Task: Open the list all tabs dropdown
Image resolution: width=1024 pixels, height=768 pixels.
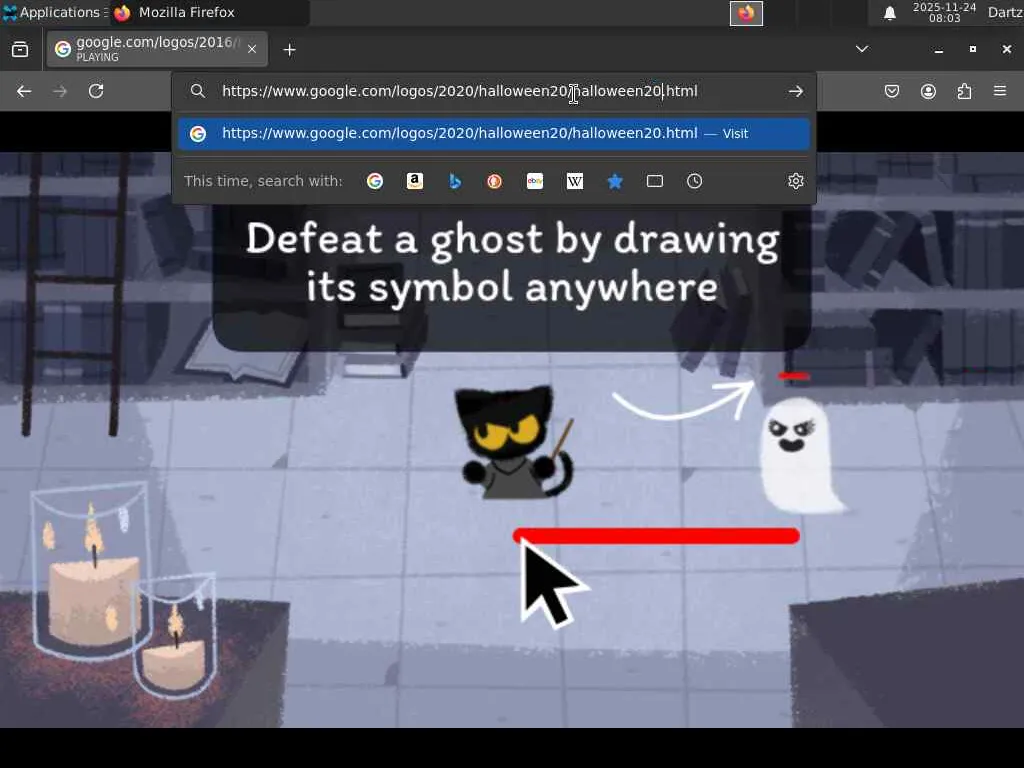Action: point(862,49)
